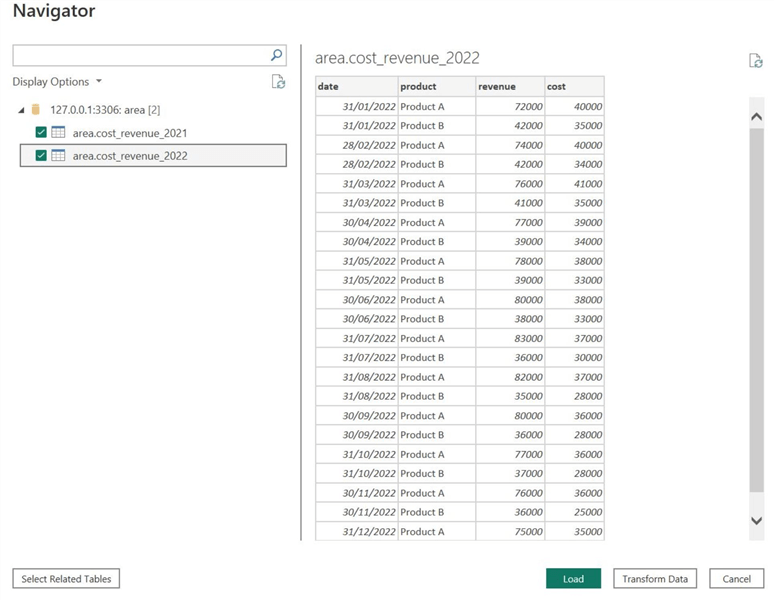Image resolution: width=774 pixels, height=600 pixels.
Task: Click Select Related Tables button
Action: (x=66, y=579)
